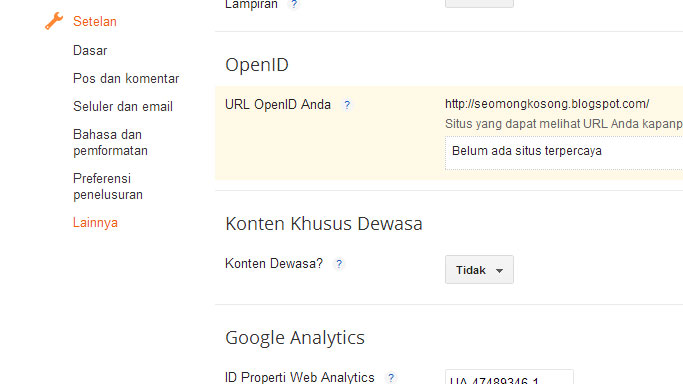Viewport: 683px width, 384px height.
Task: Click the Konten Dewasa? setting label
Action: pos(274,263)
